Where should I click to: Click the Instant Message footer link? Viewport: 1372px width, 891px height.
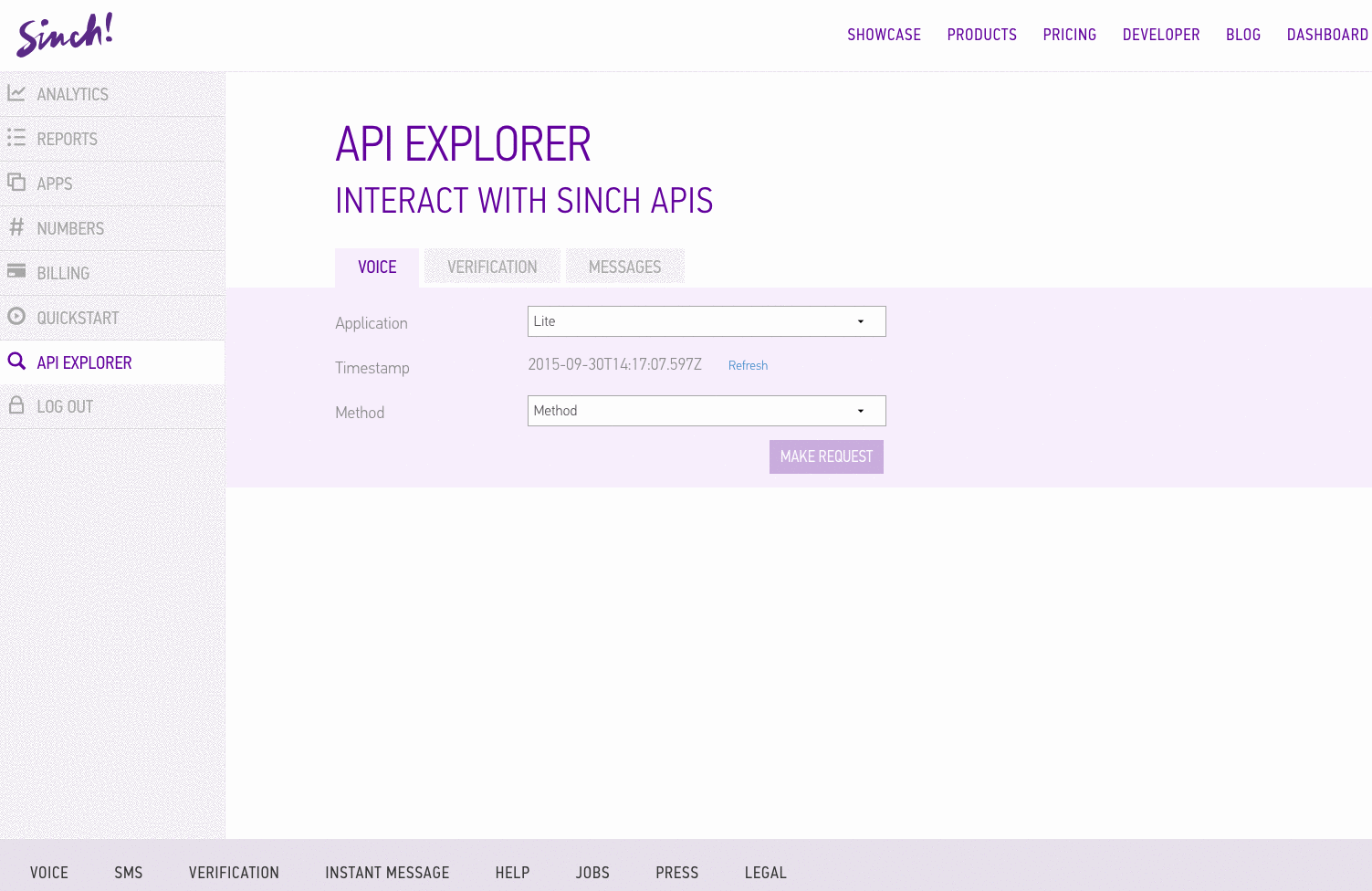point(387,873)
